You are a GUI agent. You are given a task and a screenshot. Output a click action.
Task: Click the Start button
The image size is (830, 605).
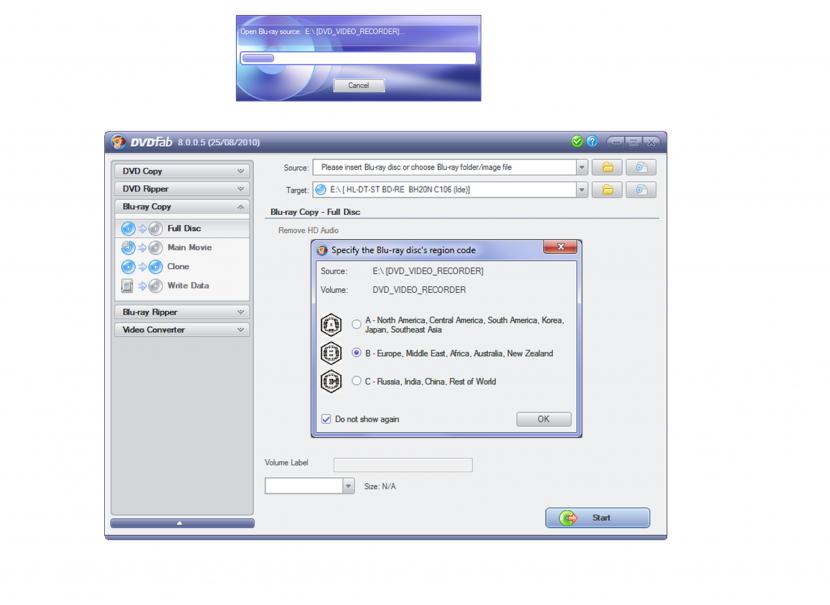point(598,518)
